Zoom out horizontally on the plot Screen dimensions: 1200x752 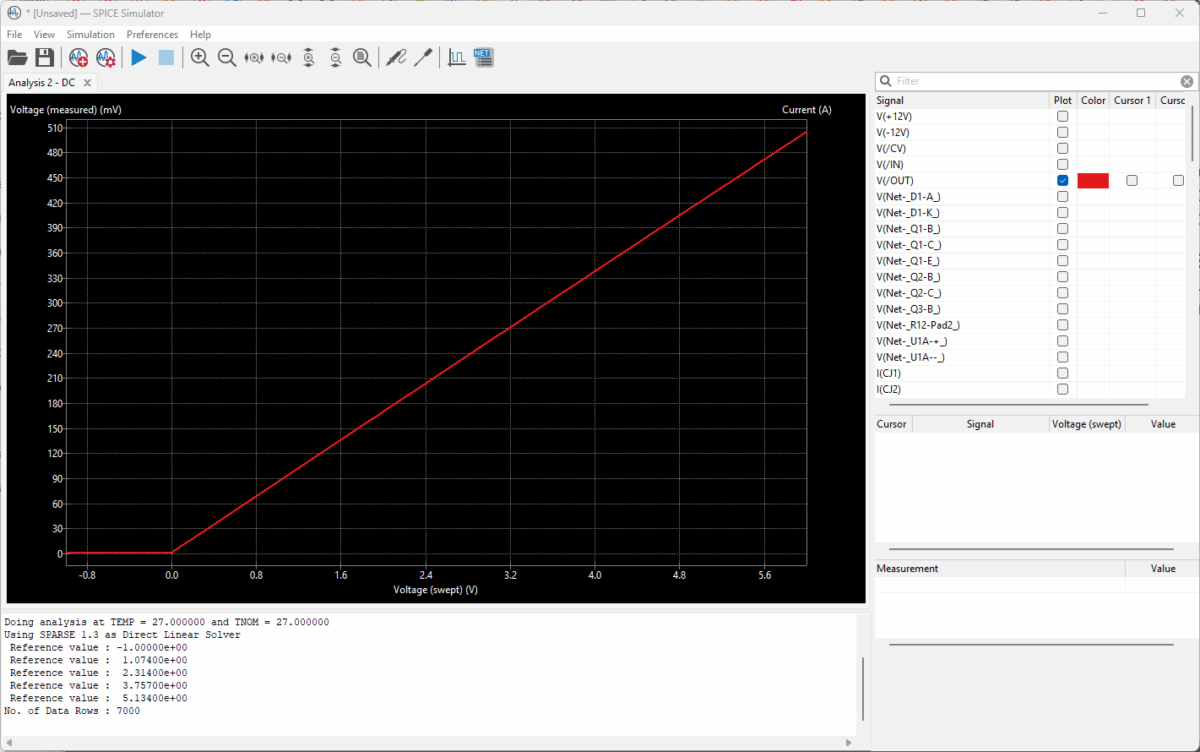coord(281,58)
